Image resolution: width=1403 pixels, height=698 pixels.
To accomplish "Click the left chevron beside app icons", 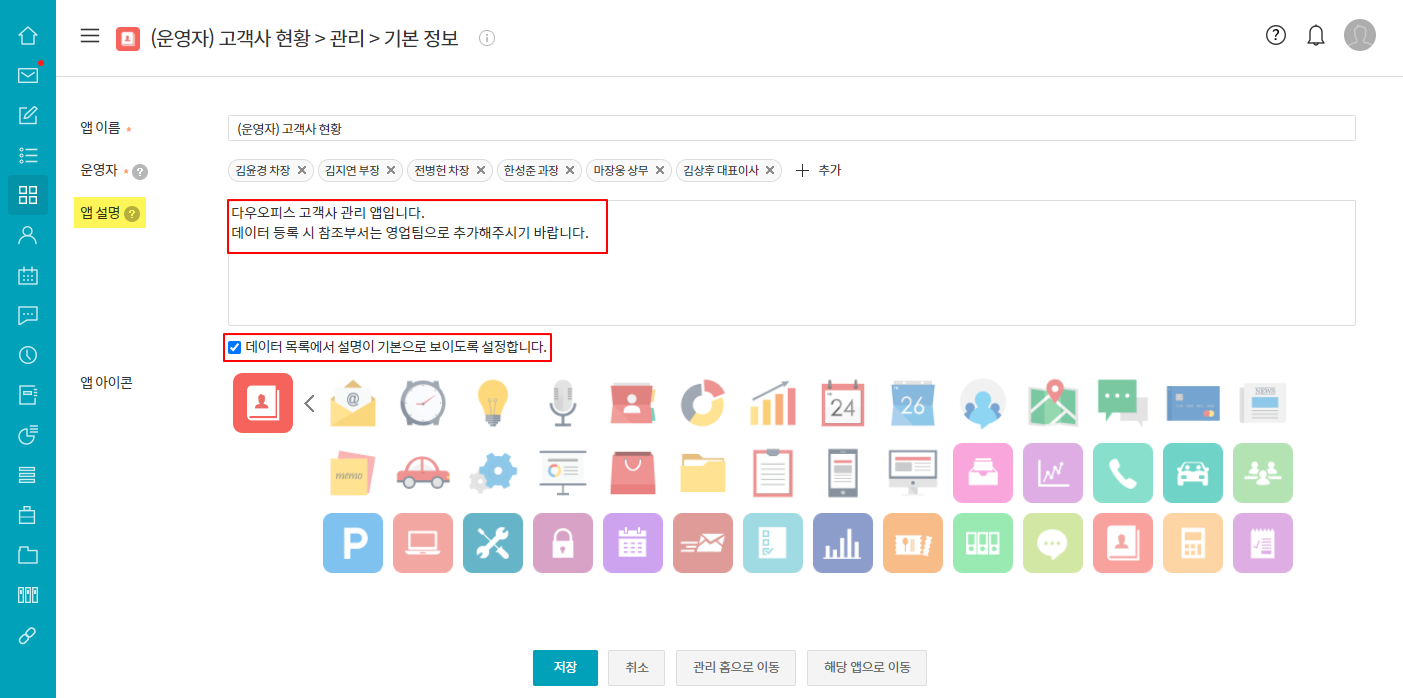I will 309,403.
